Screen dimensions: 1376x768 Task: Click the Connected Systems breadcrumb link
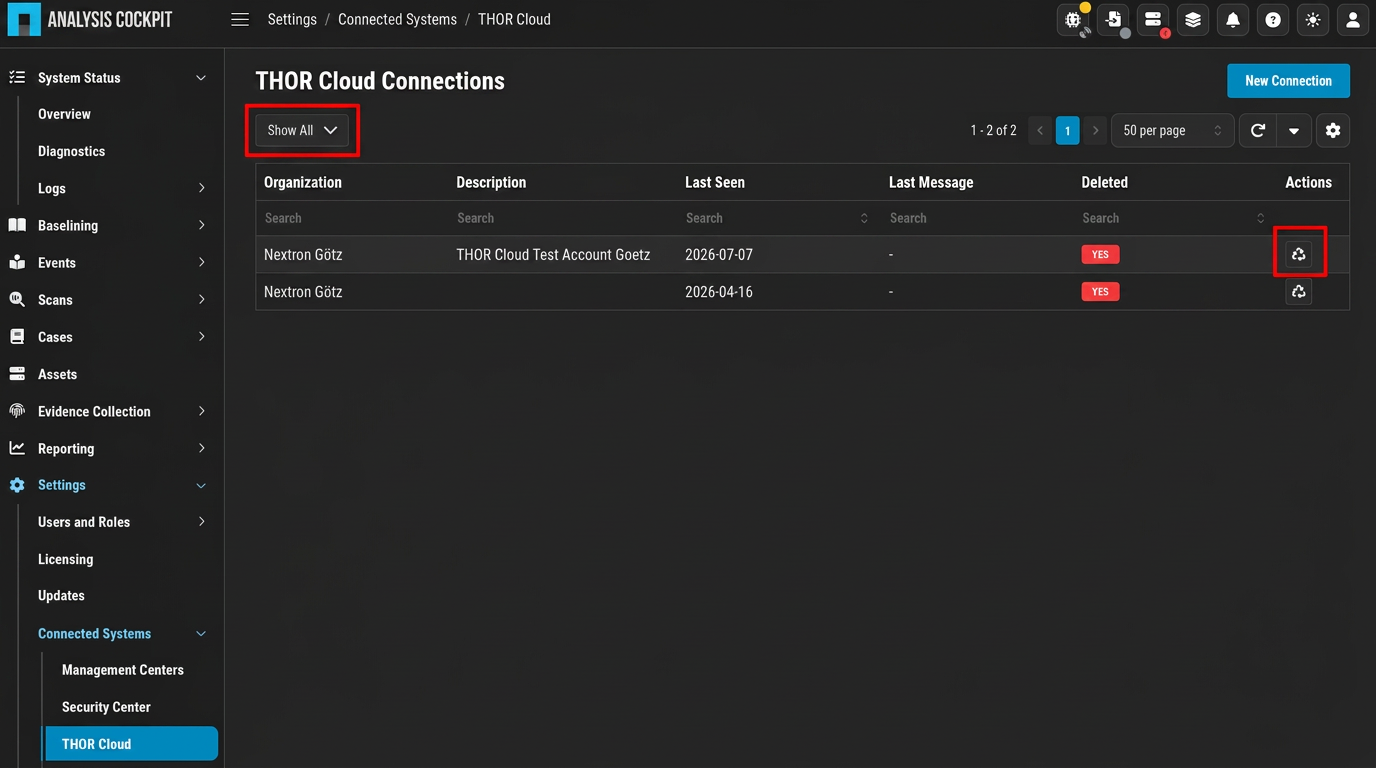point(397,20)
